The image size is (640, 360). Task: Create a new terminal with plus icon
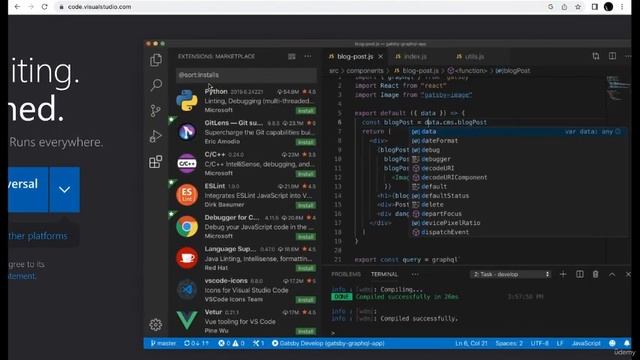click(x=563, y=274)
